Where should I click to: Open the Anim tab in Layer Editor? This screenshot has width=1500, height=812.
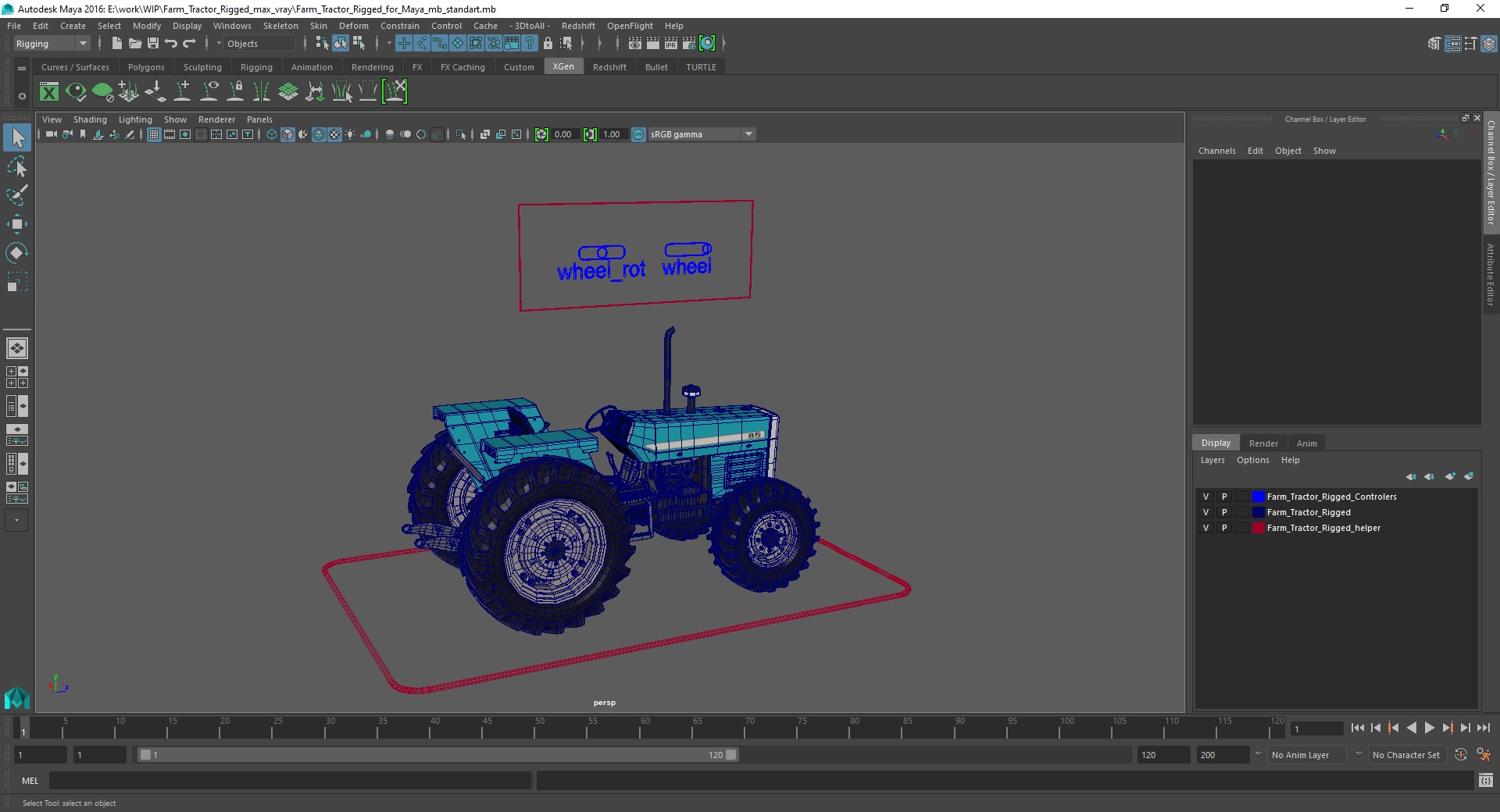click(1307, 443)
